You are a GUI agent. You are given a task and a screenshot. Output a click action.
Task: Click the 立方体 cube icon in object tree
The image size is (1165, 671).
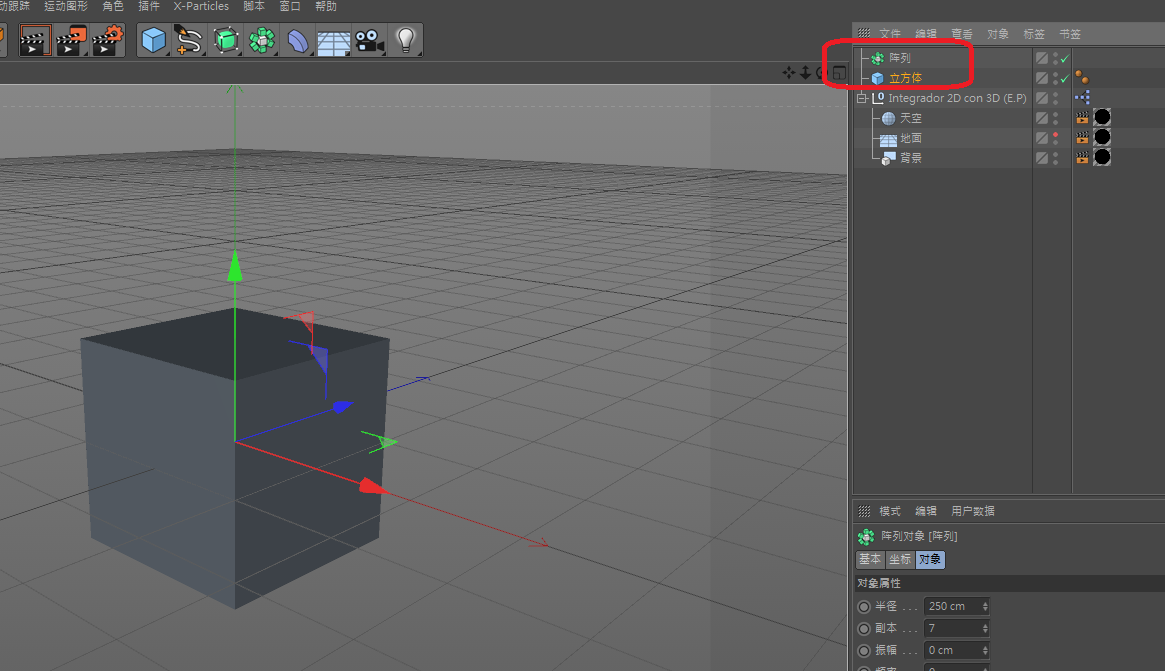tap(877, 78)
